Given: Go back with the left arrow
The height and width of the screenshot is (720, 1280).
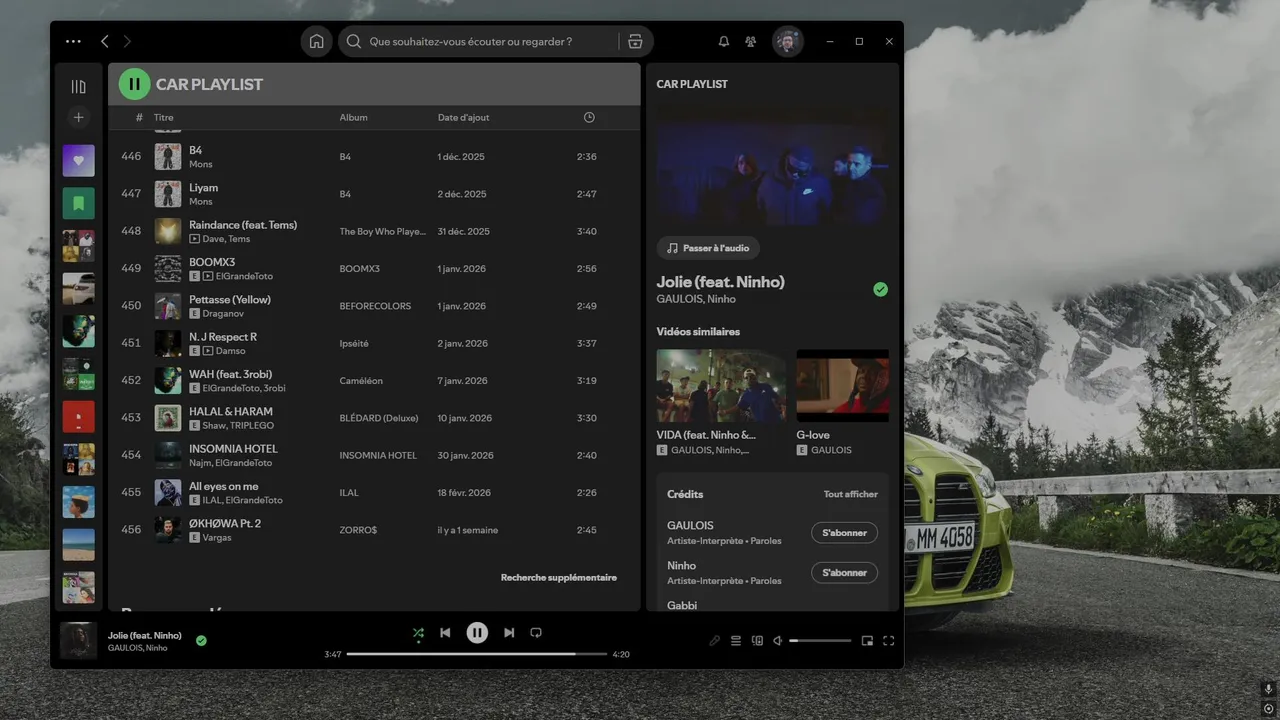Looking at the screenshot, I should (x=104, y=41).
